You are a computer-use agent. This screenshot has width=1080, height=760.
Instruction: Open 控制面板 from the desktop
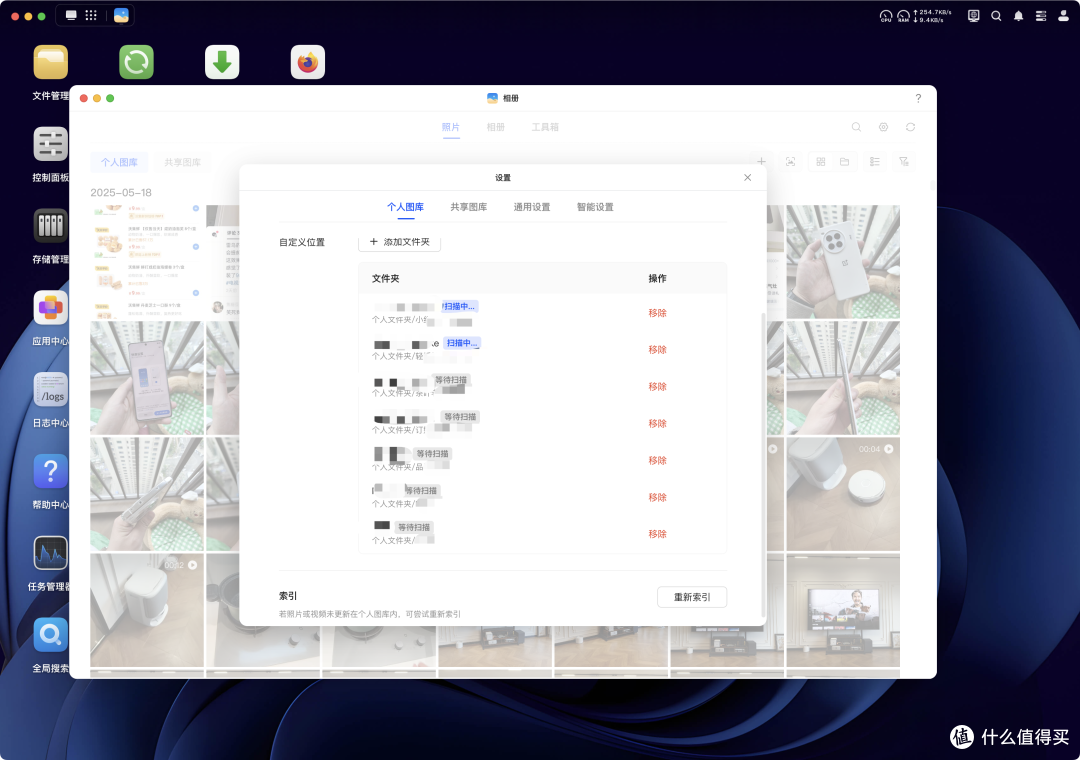(51, 144)
